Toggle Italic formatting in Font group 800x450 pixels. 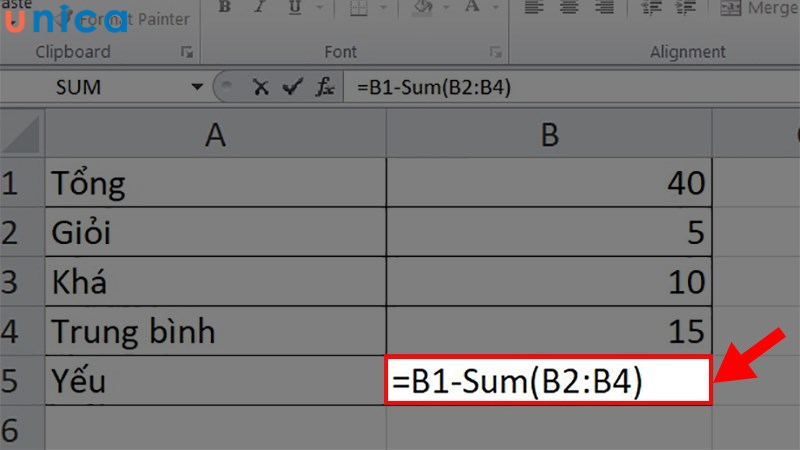pyautogui.click(x=260, y=7)
